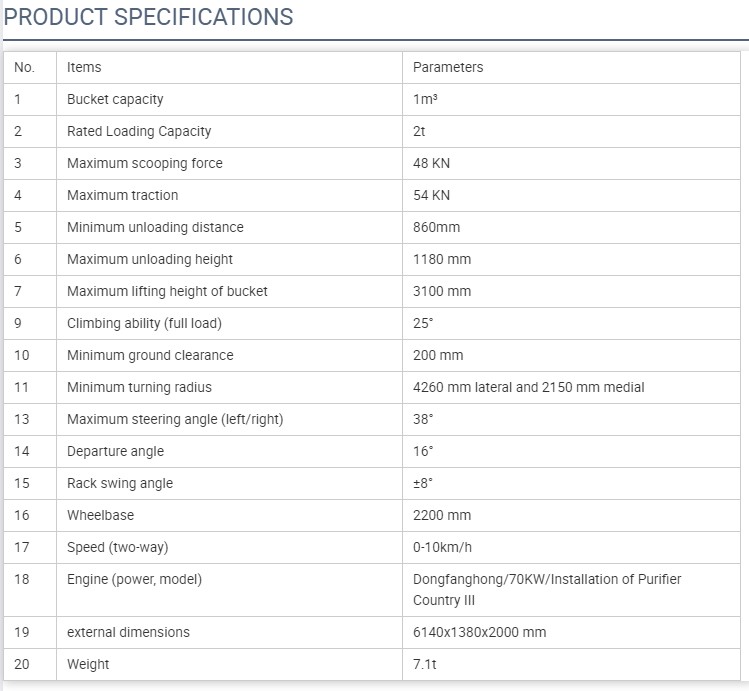Click the minimum turning radius parameter text
This screenshot has width=749, height=691.
tap(529, 387)
